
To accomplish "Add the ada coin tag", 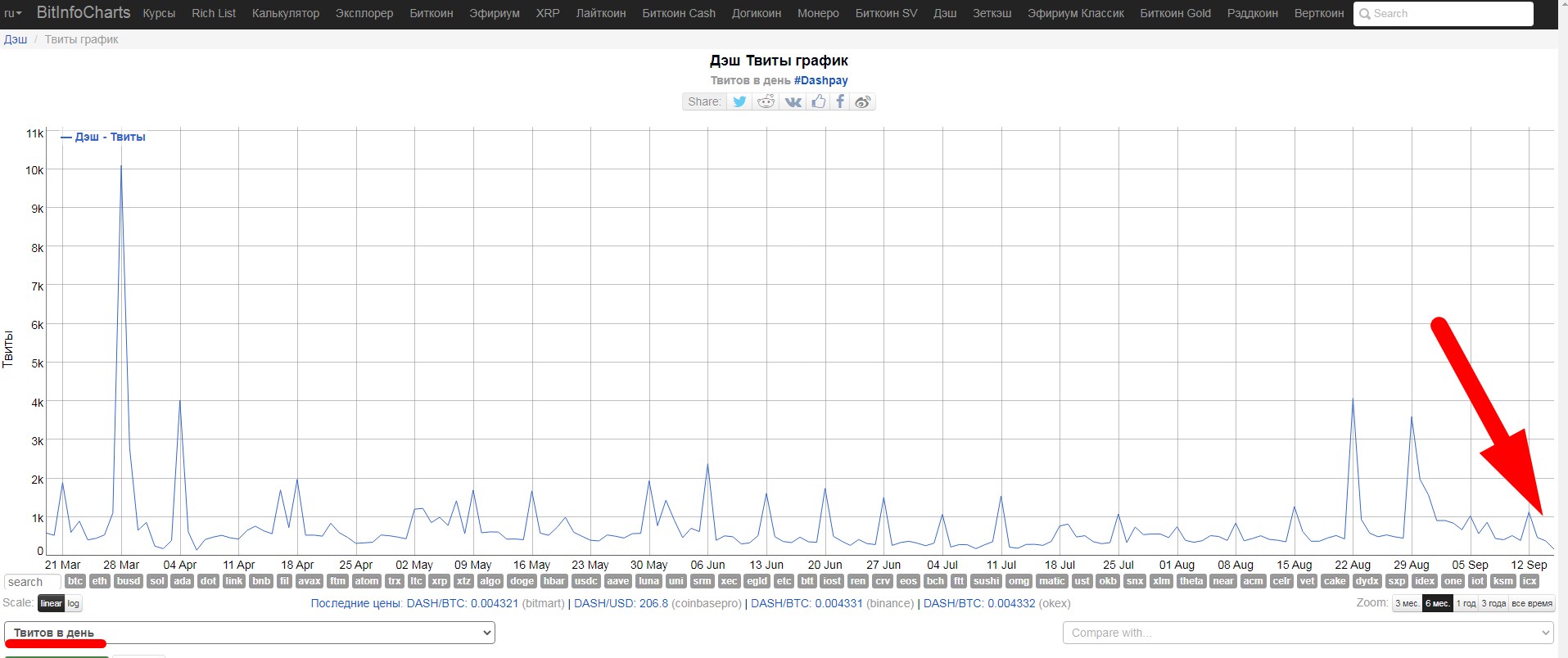I will click(183, 581).
